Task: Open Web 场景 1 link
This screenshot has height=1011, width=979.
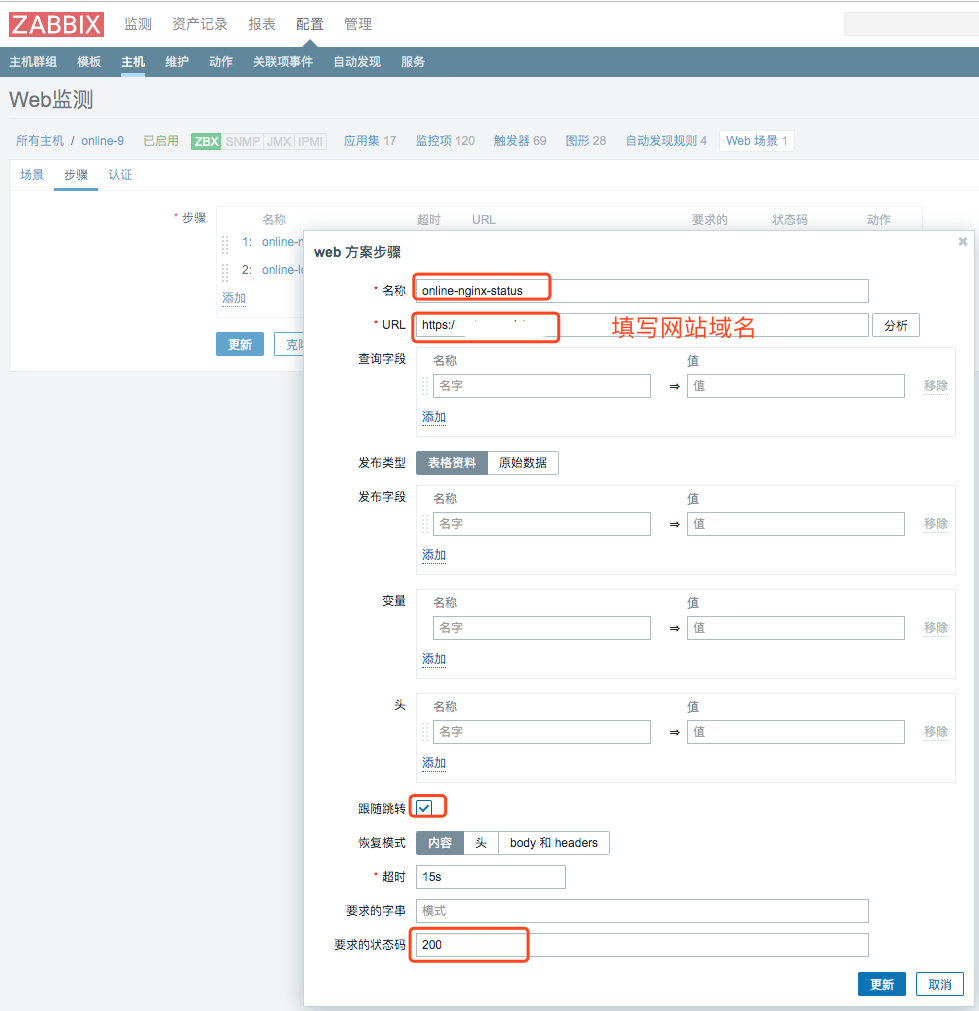Action: [756, 141]
